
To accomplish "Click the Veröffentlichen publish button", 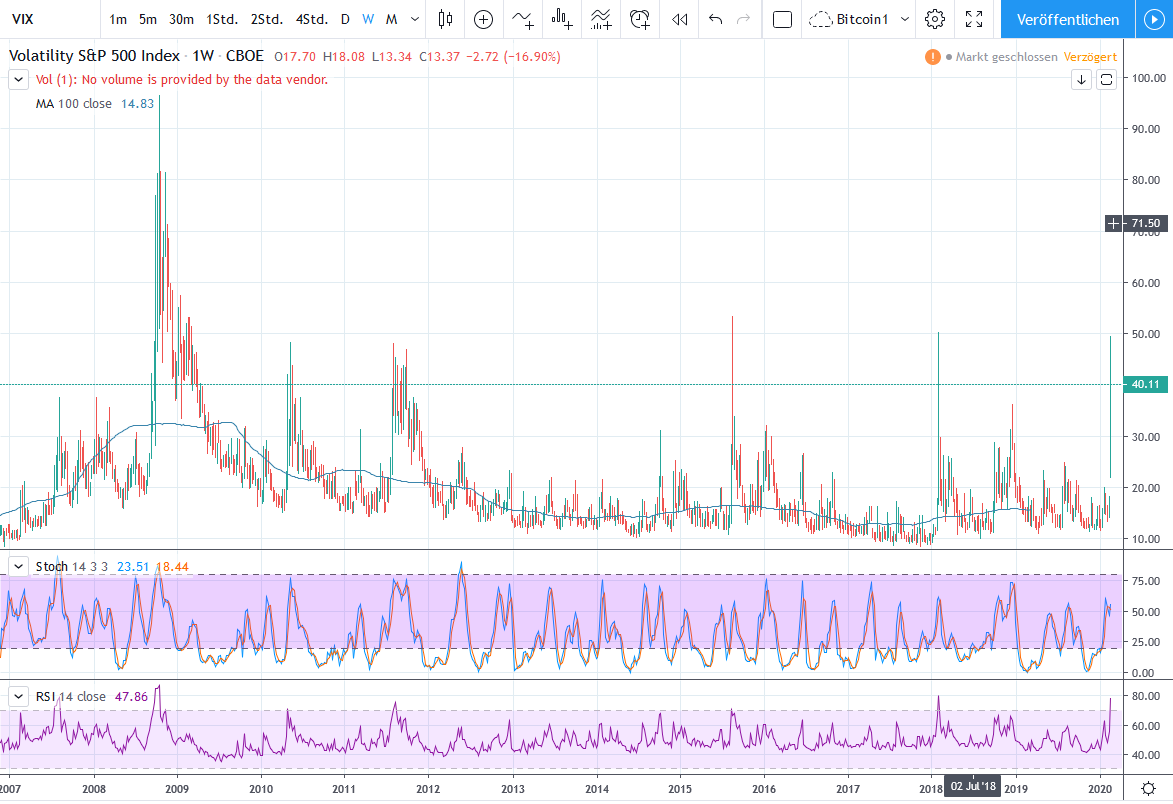I will 1067,19.
